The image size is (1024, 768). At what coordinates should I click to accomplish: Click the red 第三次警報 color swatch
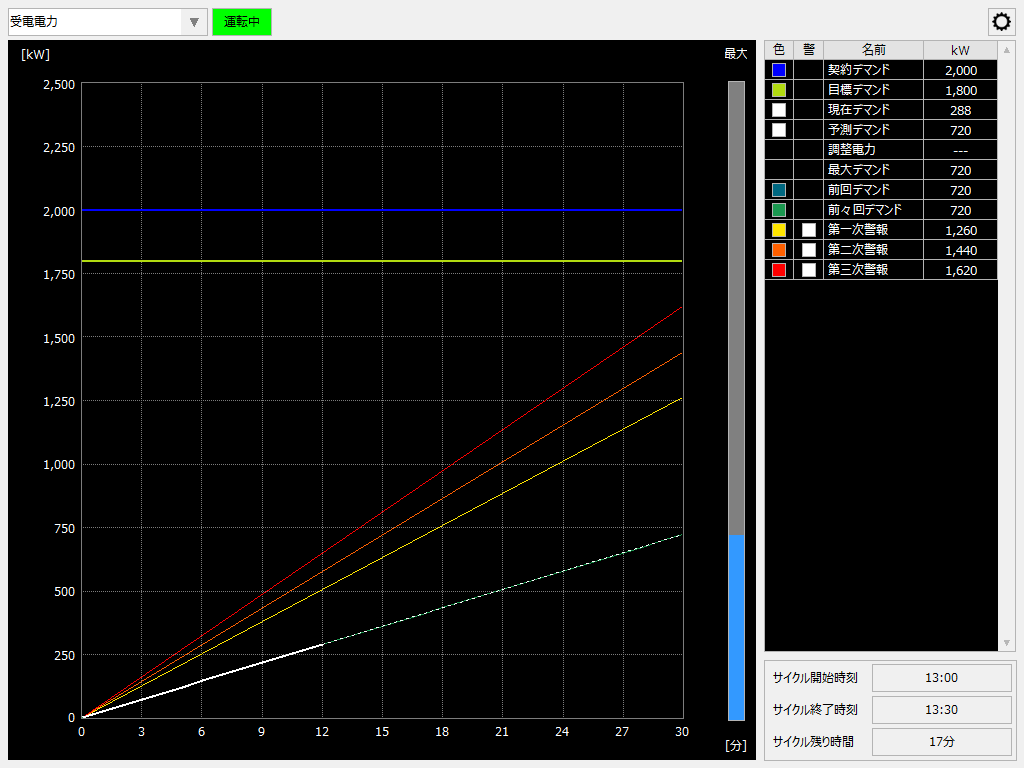[778, 269]
